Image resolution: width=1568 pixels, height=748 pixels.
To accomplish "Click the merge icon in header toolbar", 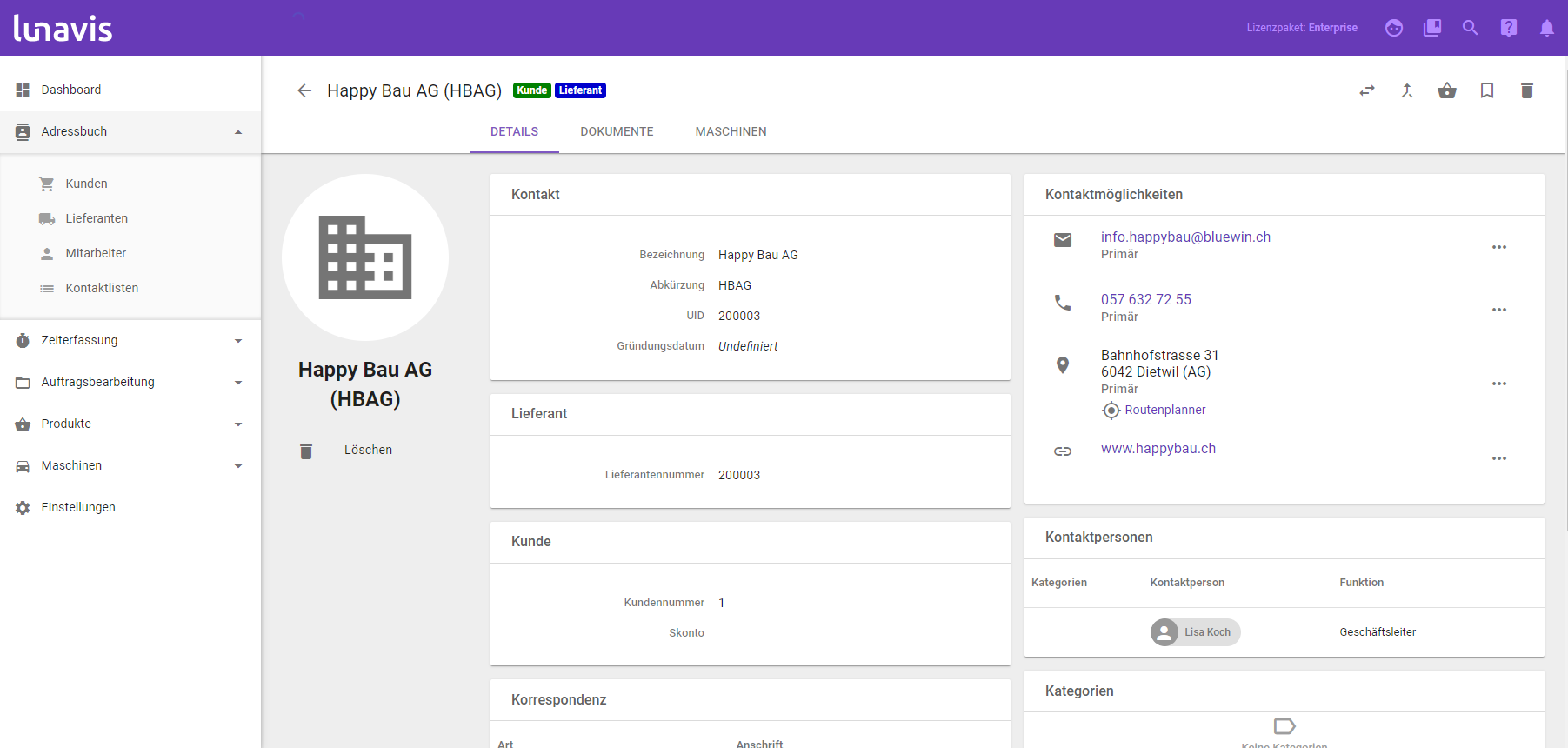I will click(1407, 90).
